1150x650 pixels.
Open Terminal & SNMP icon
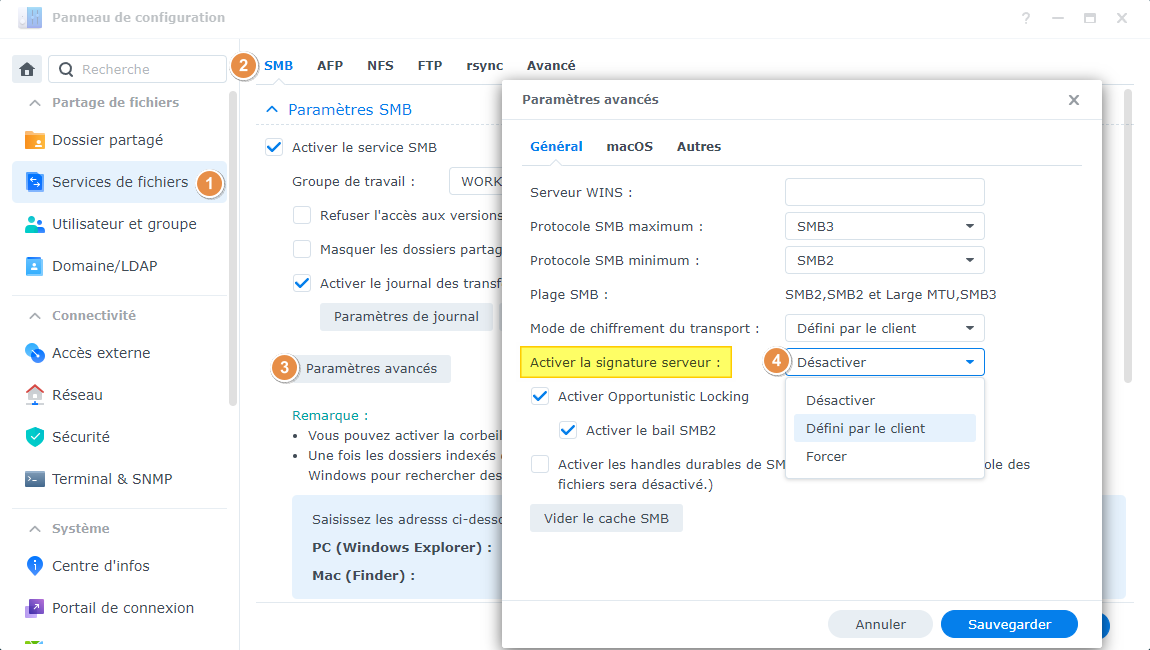(x=35, y=479)
